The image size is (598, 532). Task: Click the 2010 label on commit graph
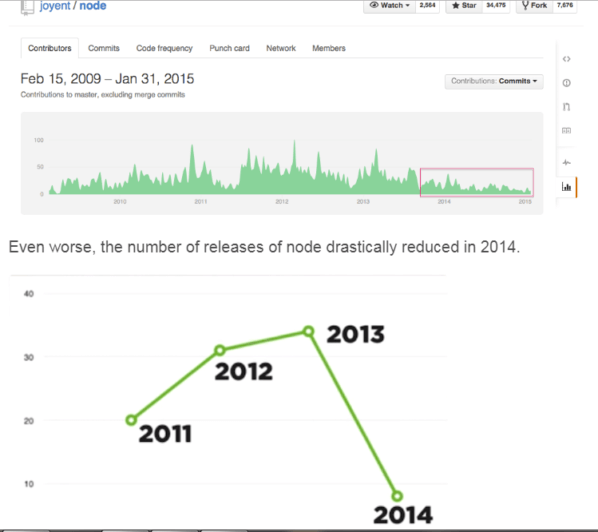(x=120, y=201)
